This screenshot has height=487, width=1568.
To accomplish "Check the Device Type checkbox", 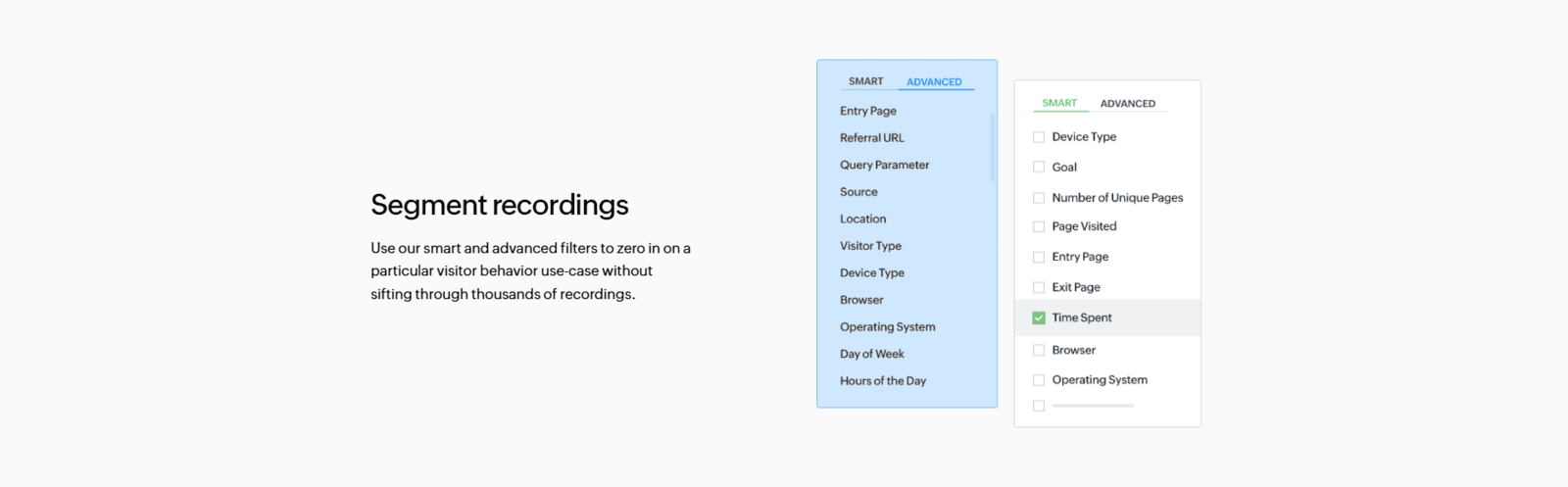I will click(x=1039, y=137).
